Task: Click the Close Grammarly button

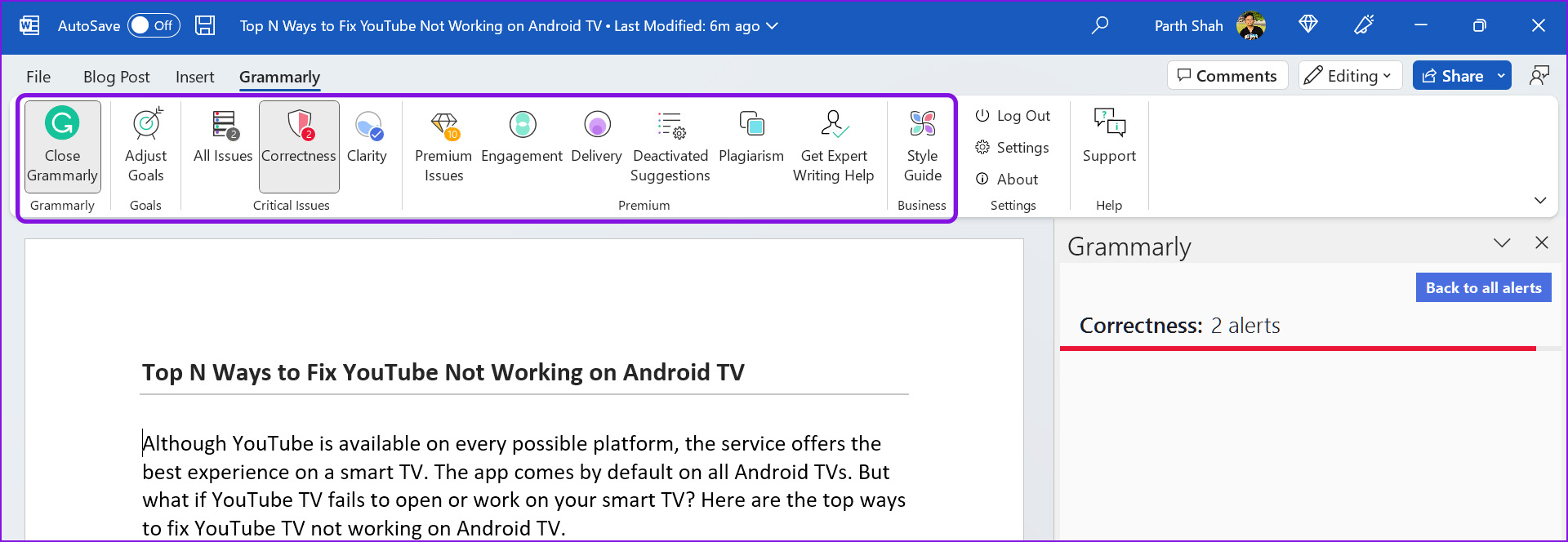Action: pos(63,147)
